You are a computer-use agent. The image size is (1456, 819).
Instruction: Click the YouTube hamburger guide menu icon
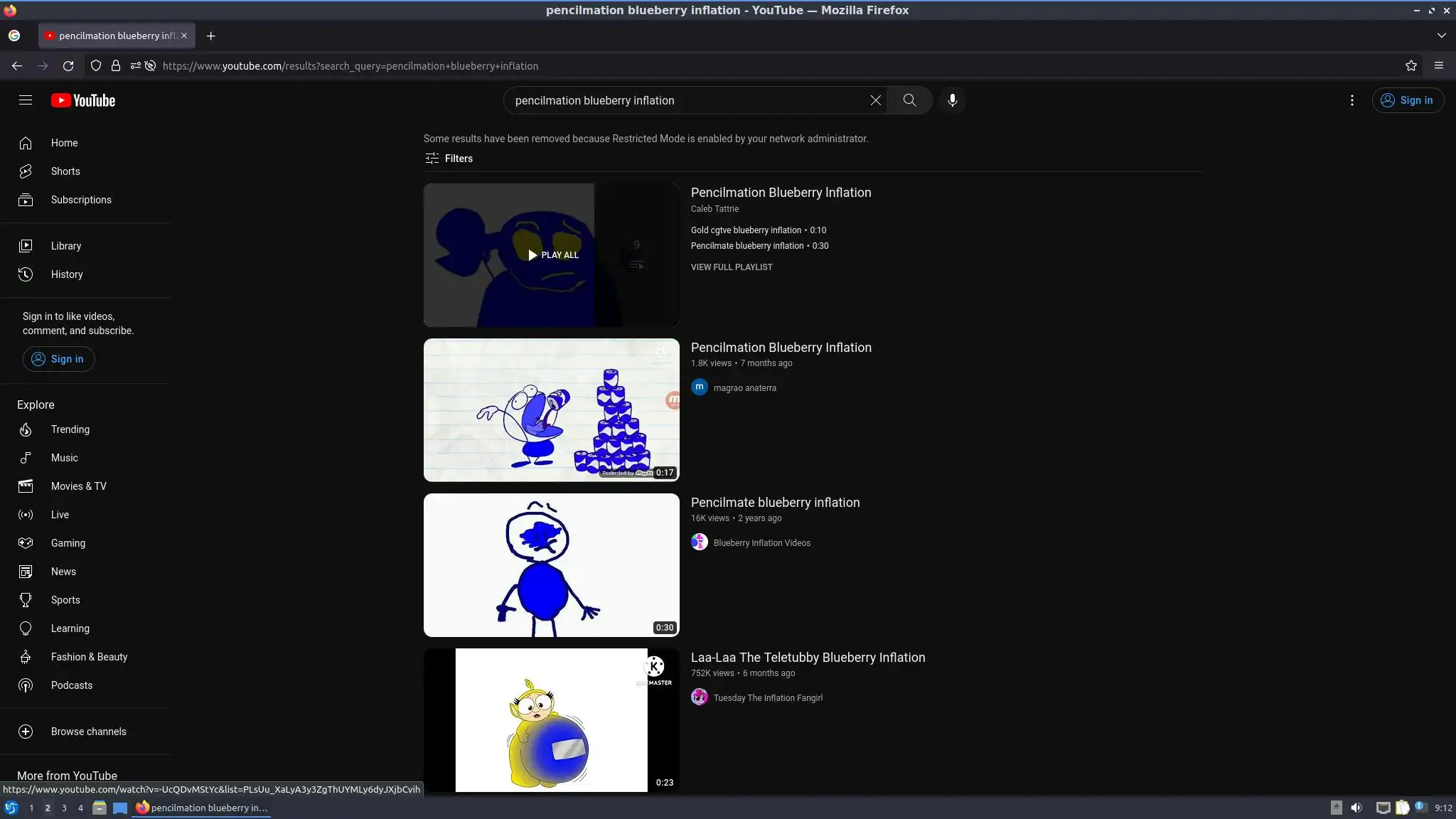(26, 100)
